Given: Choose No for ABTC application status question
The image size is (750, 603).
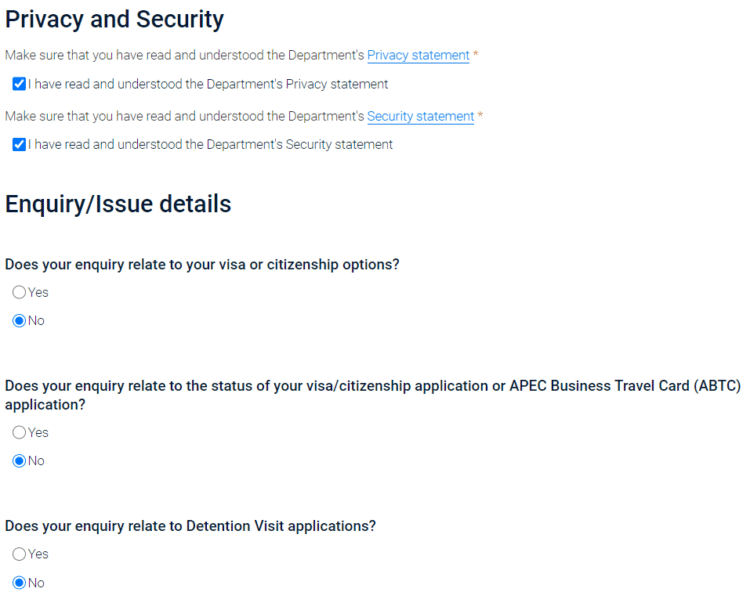Looking at the screenshot, I should (19, 461).
